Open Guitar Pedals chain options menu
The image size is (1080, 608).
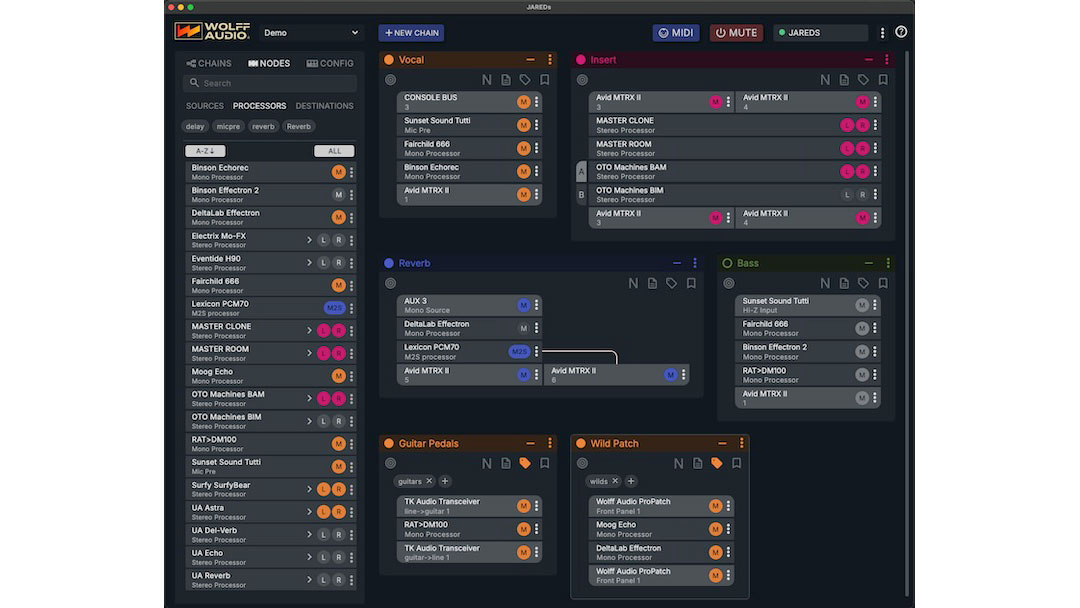(x=550, y=443)
